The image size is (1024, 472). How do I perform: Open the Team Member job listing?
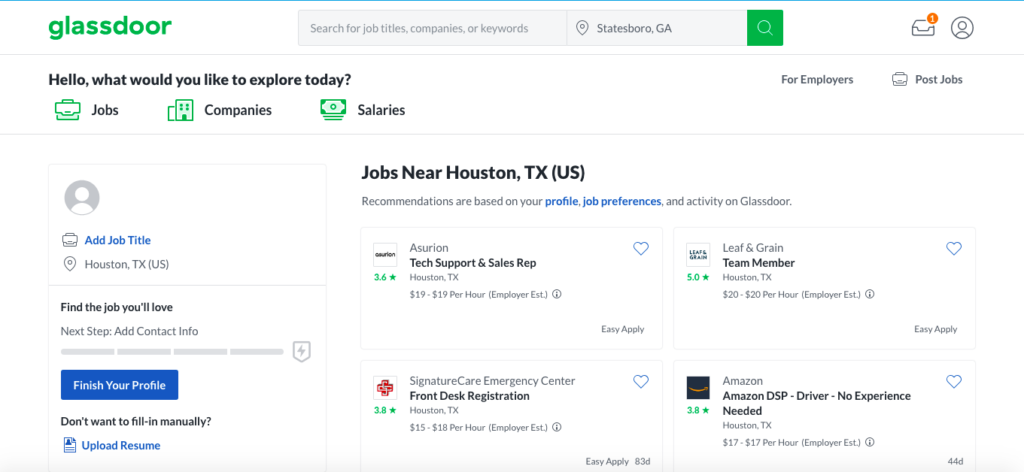759,263
